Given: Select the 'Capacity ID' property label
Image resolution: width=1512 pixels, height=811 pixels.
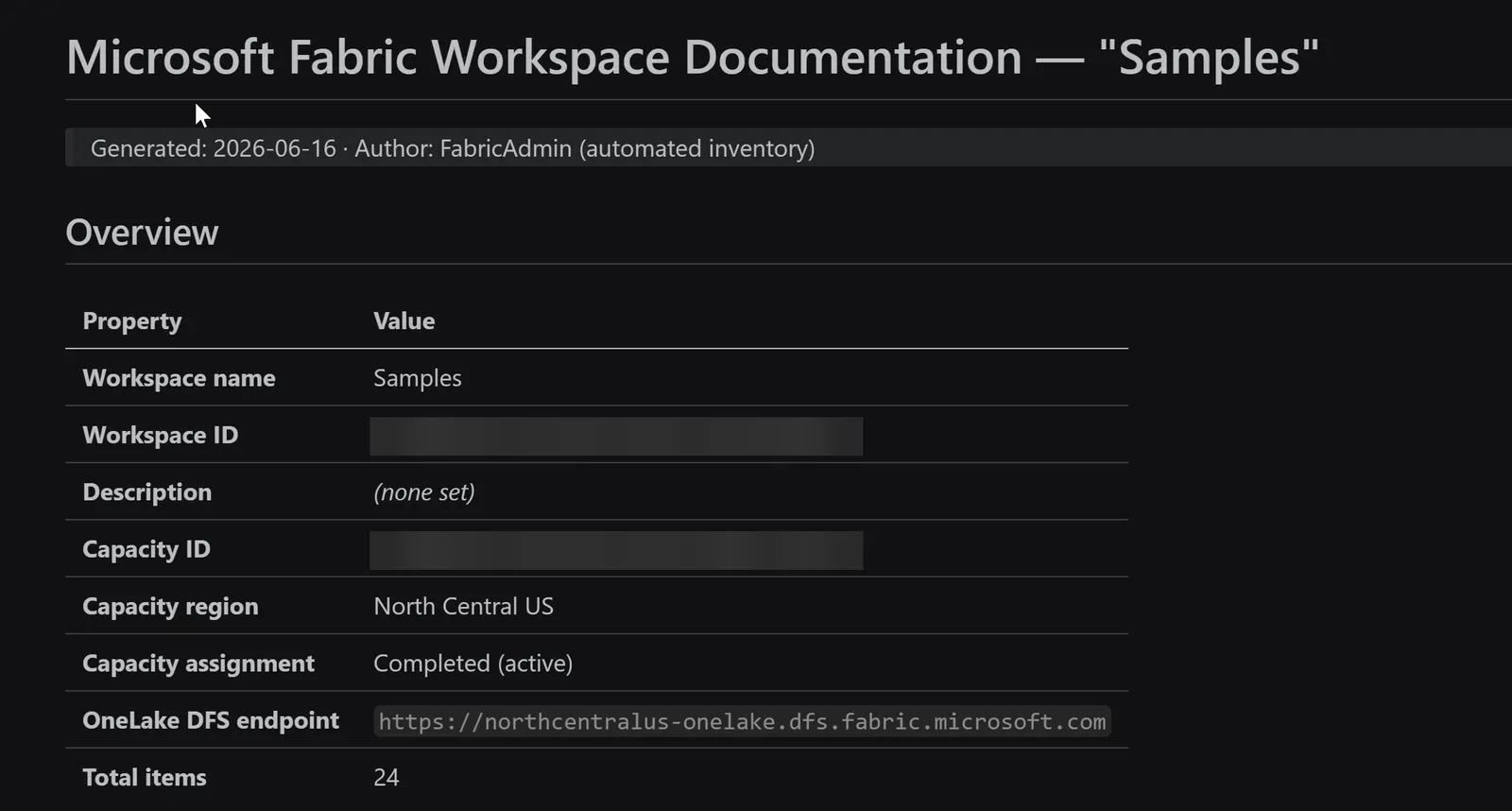Looking at the screenshot, I should tap(146, 549).
